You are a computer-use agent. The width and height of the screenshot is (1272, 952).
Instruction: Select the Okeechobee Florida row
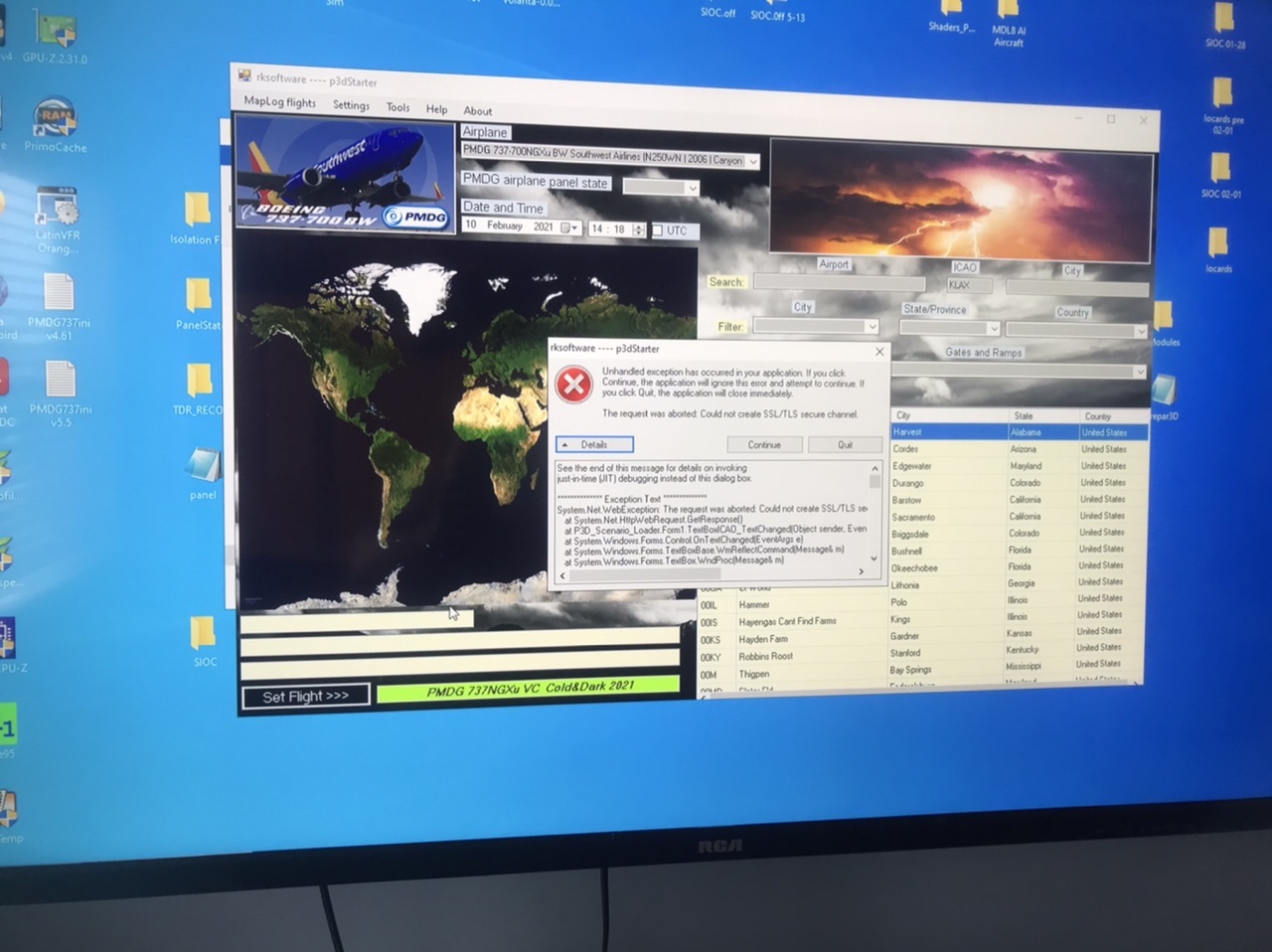click(1018, 567)
